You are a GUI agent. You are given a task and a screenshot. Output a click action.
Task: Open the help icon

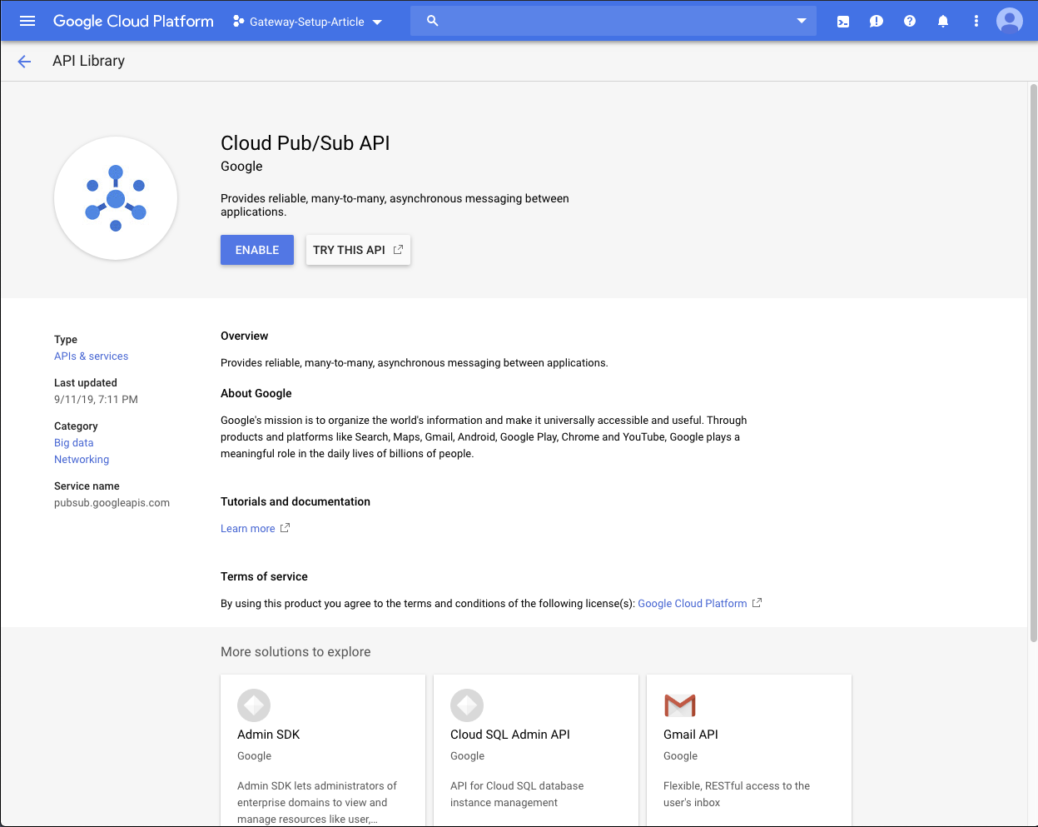pyautogui.click(x=910, y=20)
